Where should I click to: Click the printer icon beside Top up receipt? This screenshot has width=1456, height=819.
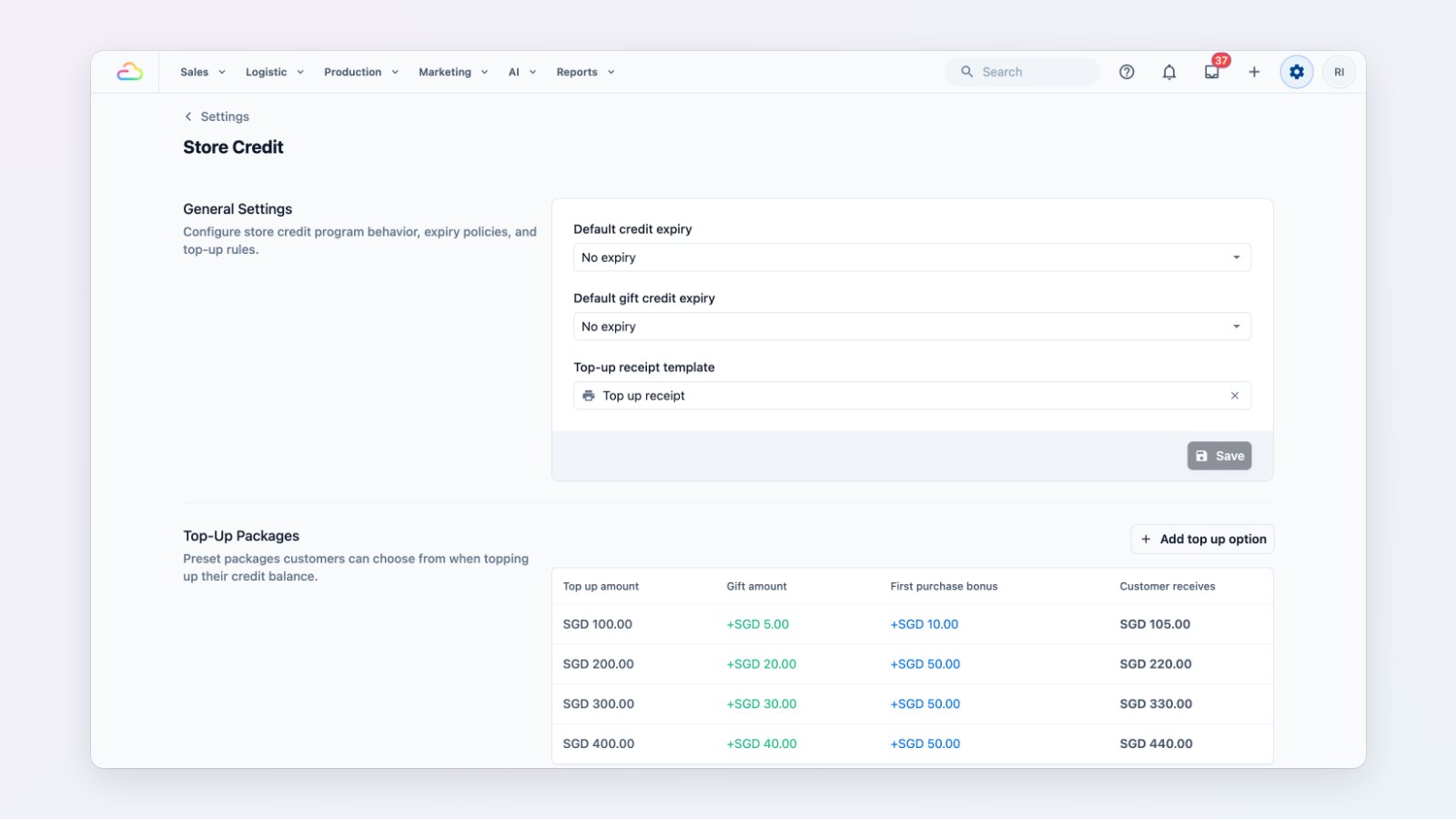tap(589, 396)
